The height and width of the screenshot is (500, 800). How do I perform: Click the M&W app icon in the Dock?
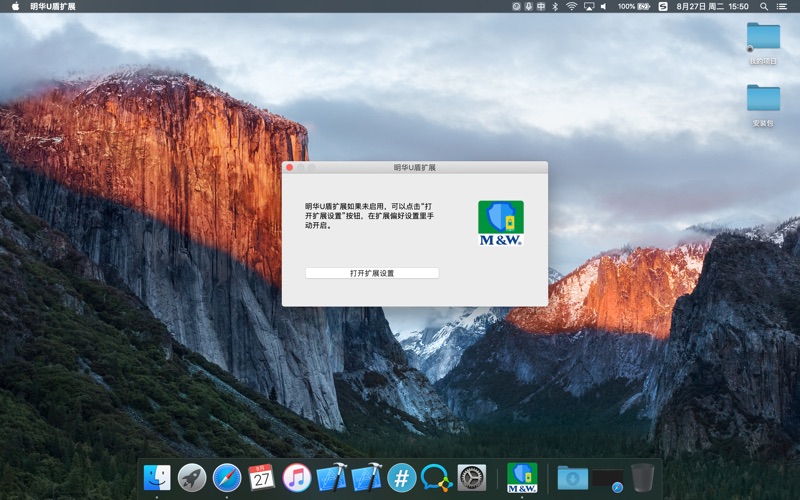coord(522,477)
